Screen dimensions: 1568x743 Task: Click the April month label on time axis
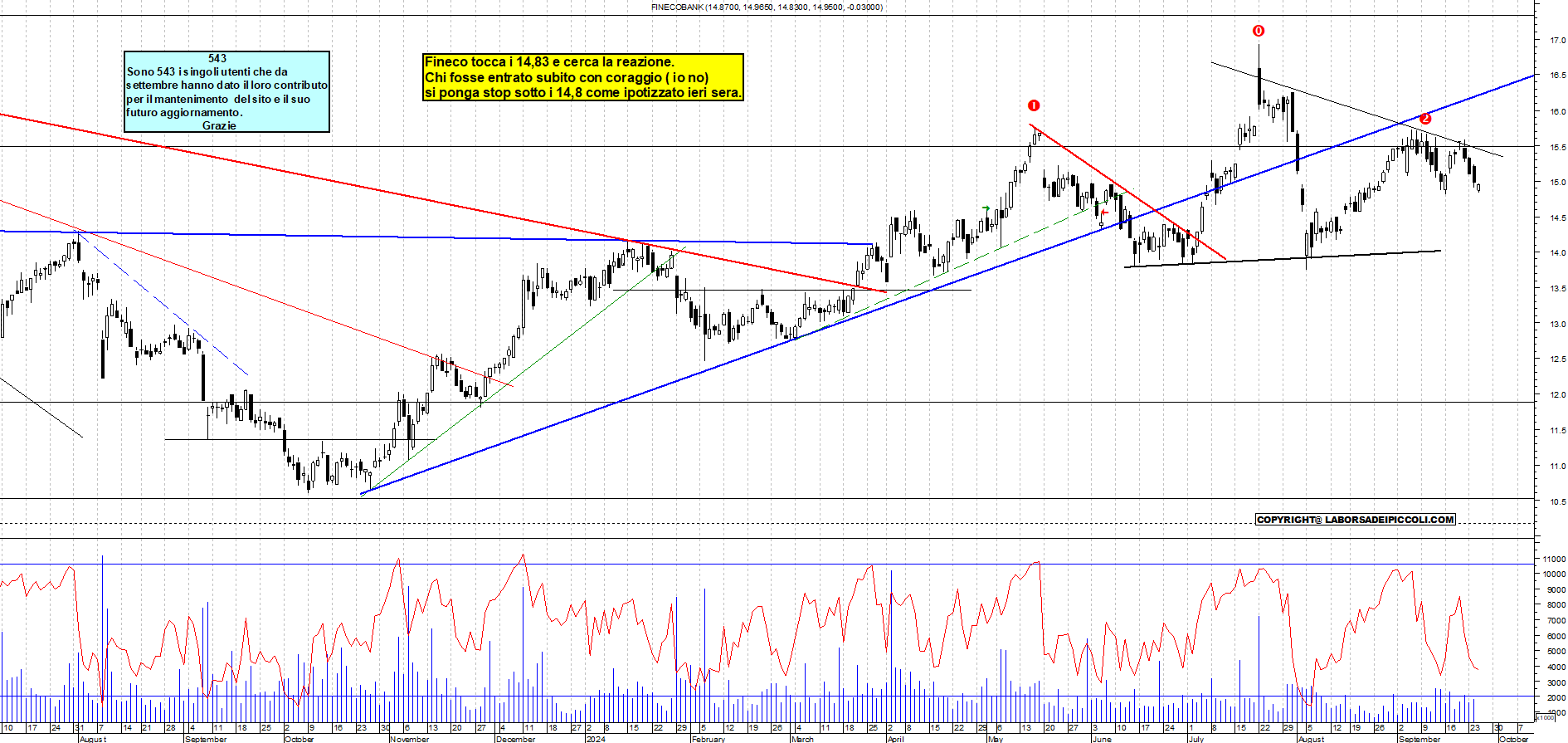click(x=896, y=739)
